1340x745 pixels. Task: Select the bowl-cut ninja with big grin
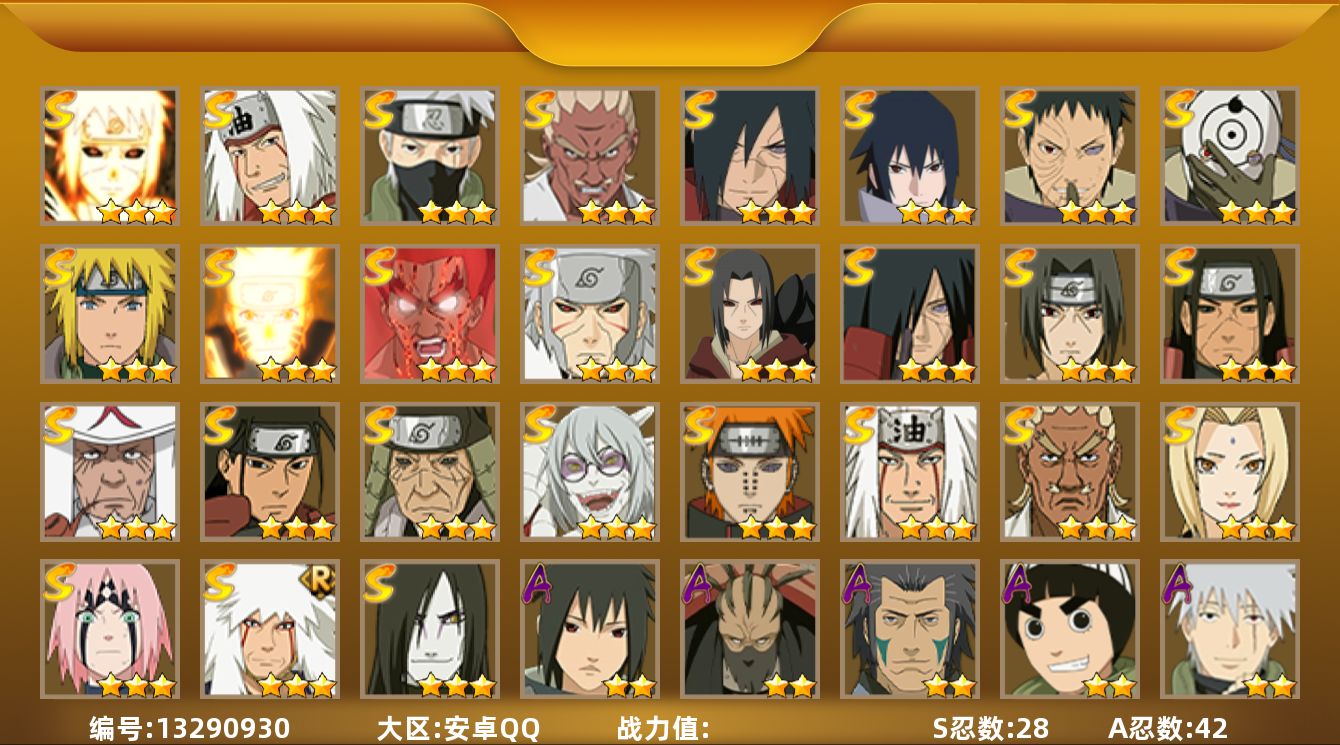point(1069,629)
